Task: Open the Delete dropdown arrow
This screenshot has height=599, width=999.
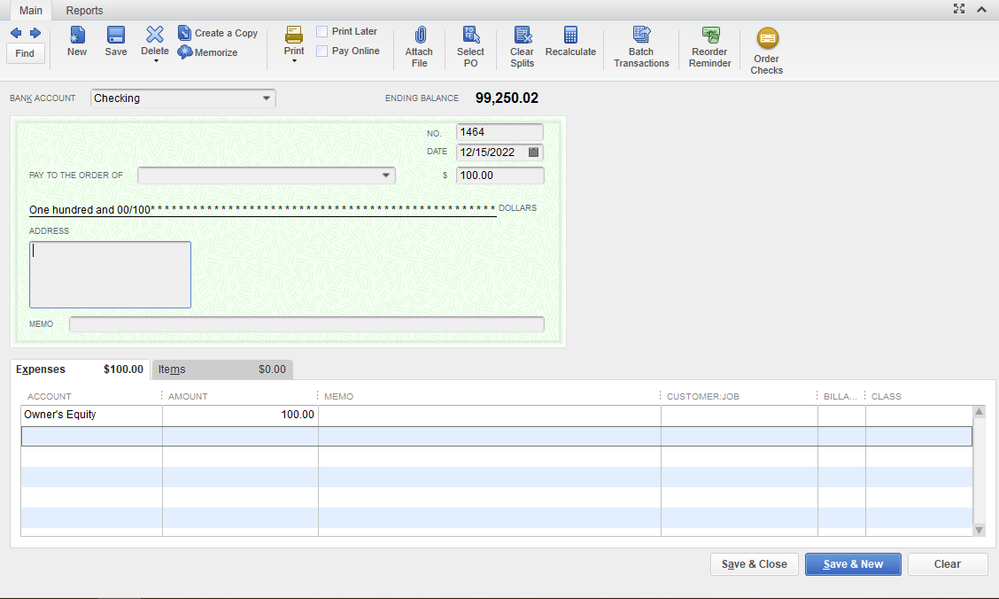Action: 155,61
